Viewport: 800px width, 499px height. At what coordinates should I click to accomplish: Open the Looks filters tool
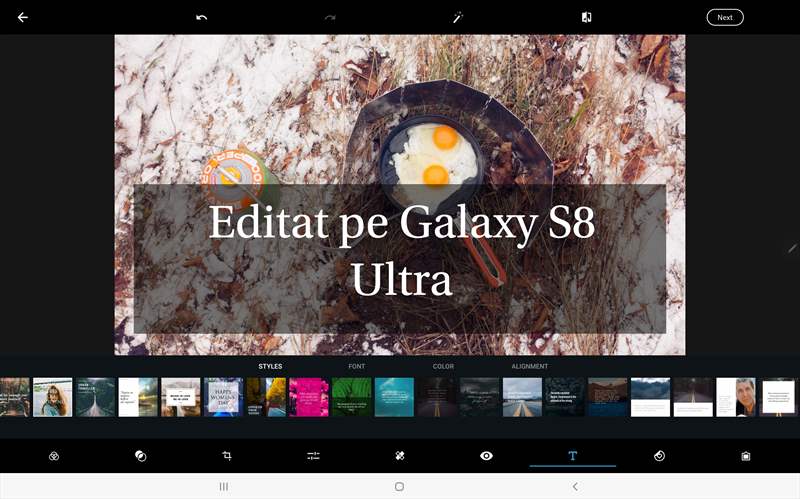click(x=54, y=456)
